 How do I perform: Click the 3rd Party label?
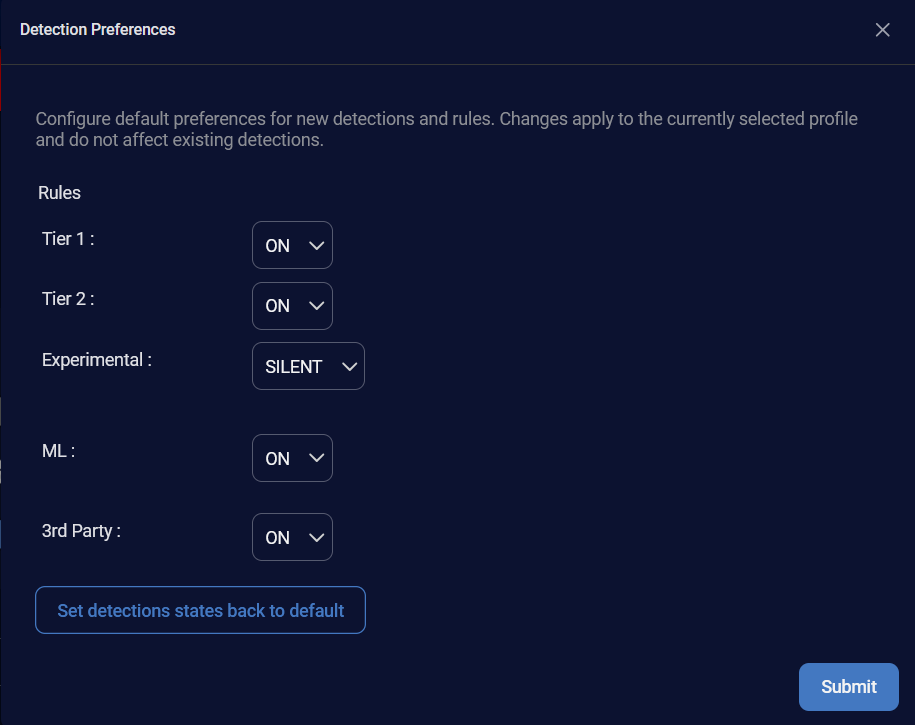click(x=81, y=531)
